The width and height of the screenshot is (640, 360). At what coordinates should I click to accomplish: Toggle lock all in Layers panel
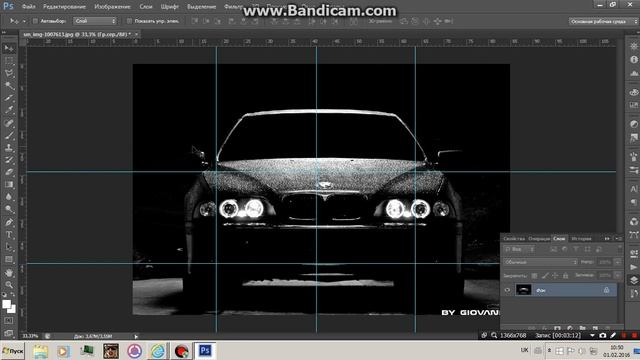(x=565, y=276)
